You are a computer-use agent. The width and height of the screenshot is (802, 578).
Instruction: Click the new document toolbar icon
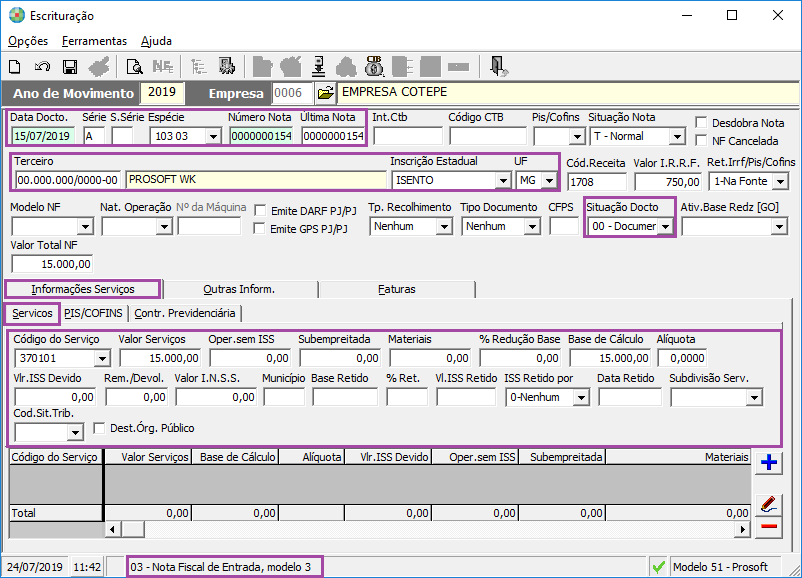(15, 67)
